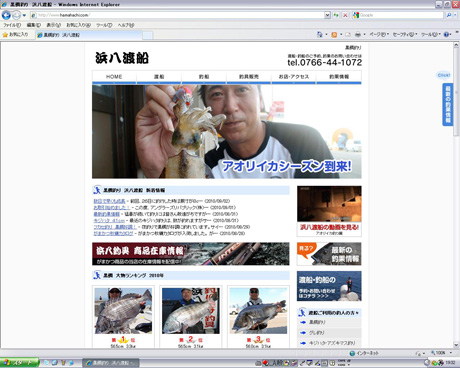Click the first place ranking fish photo
This screenshot has height=368, width=460.
123,311
